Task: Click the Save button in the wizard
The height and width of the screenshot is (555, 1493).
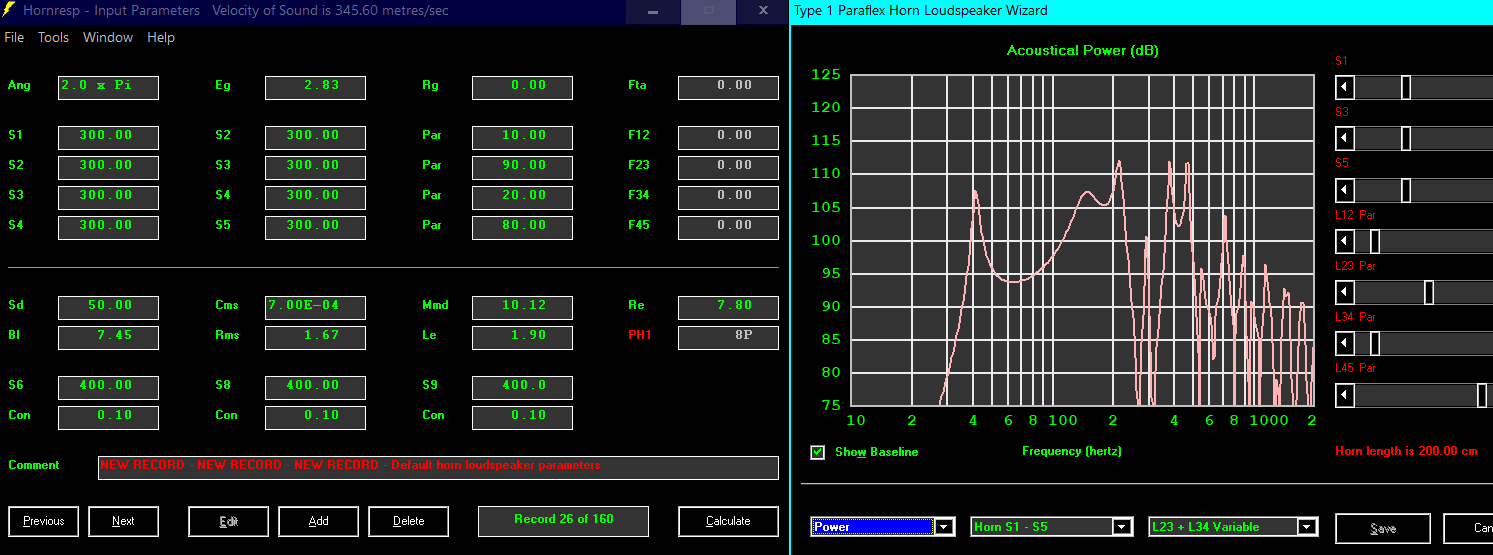Action: tap(1383, 528)
